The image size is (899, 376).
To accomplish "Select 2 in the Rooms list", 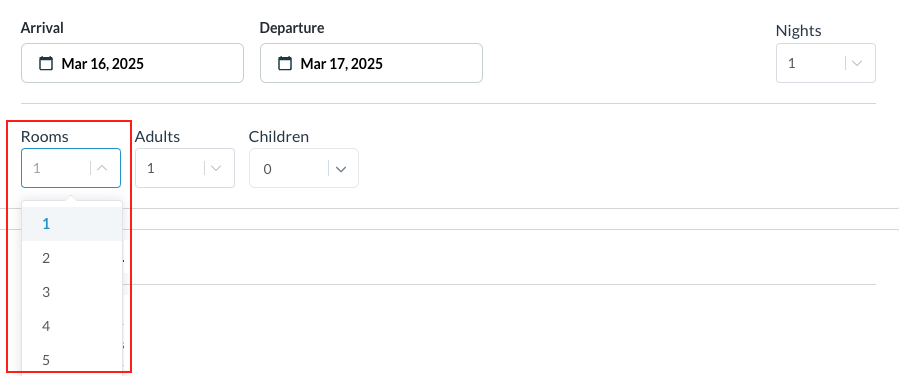I will pos(72,258).
